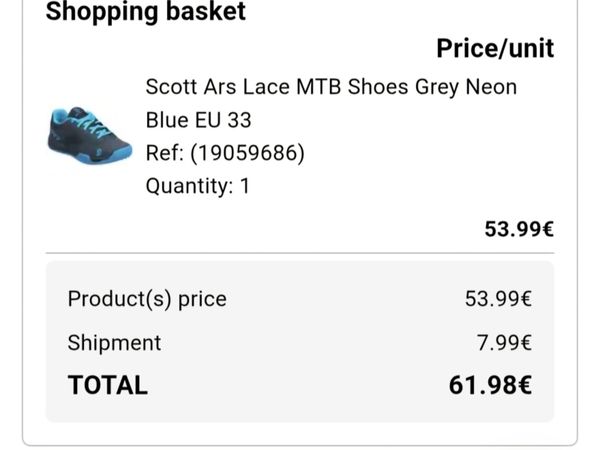Click the 7.99€ shipment cost
Viewport: 600px width, 450px height.
click(x=504, y=342)
